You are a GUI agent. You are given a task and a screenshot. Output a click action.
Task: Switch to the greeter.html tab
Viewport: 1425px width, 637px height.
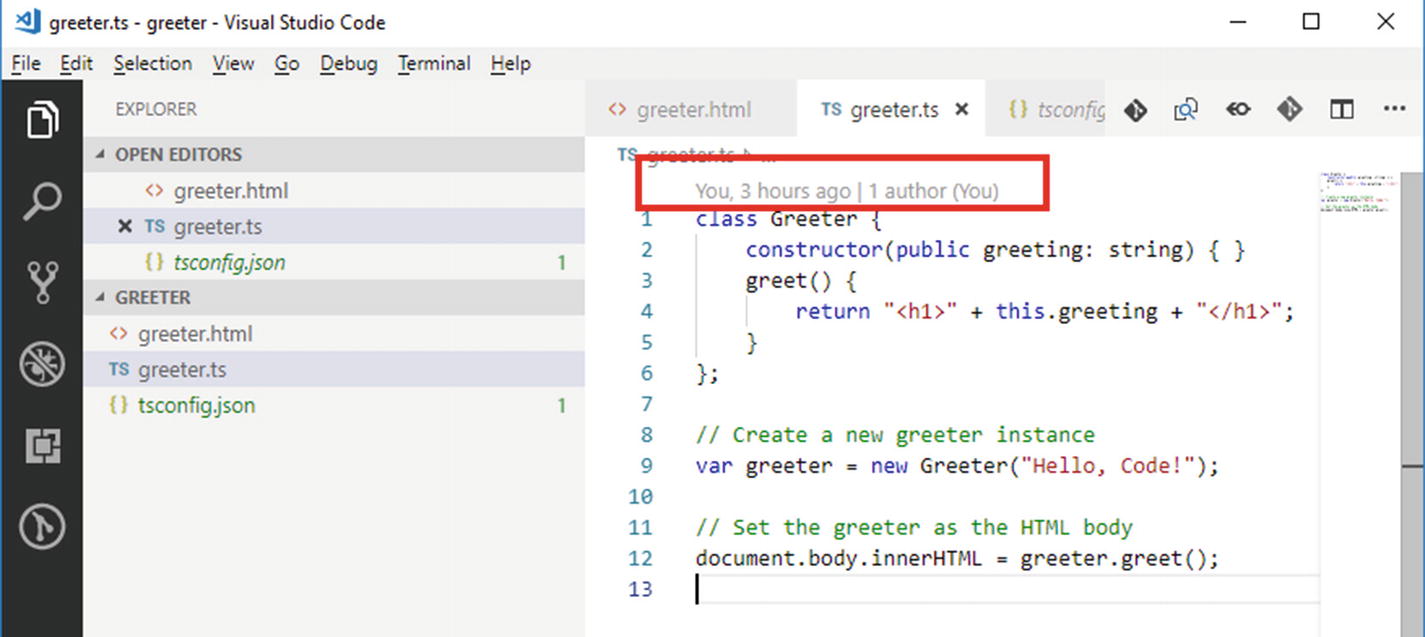[x=692, y=109]
